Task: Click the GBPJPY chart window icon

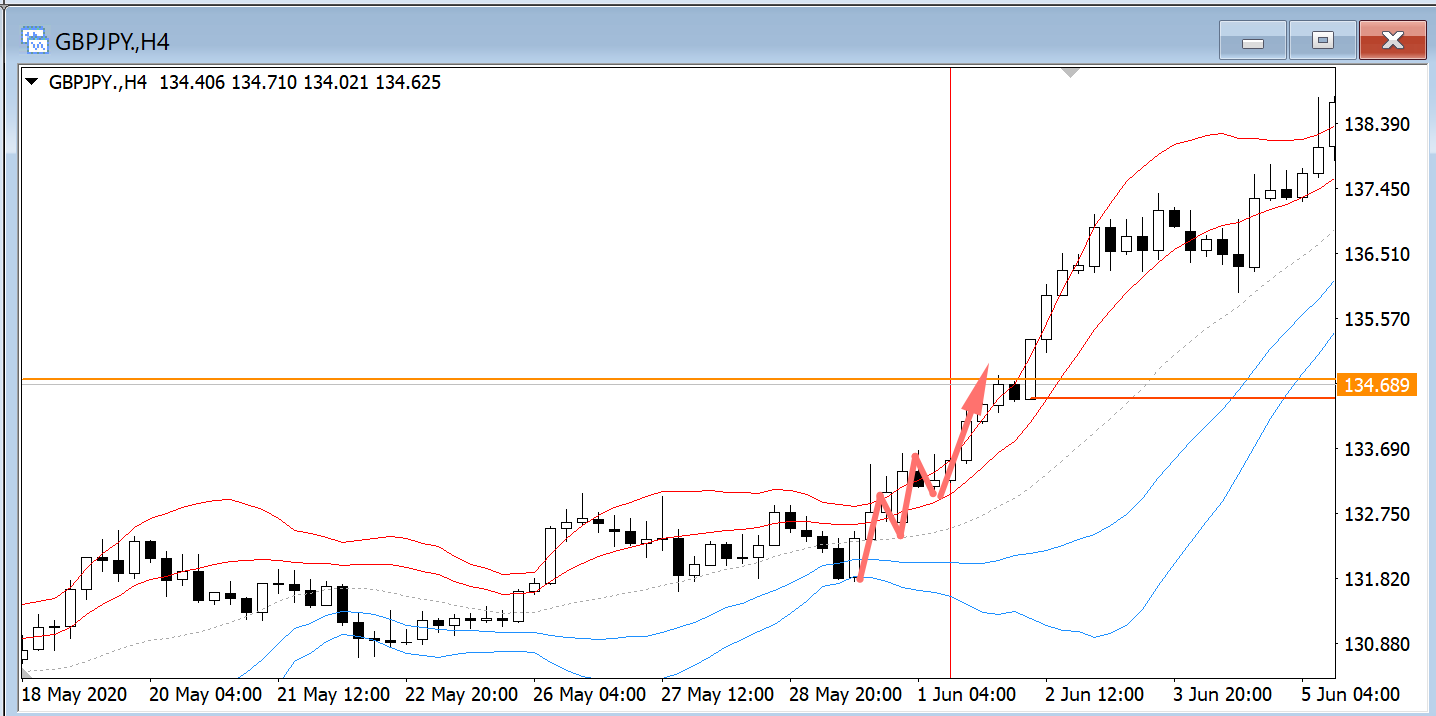Action: click(35, 41)
